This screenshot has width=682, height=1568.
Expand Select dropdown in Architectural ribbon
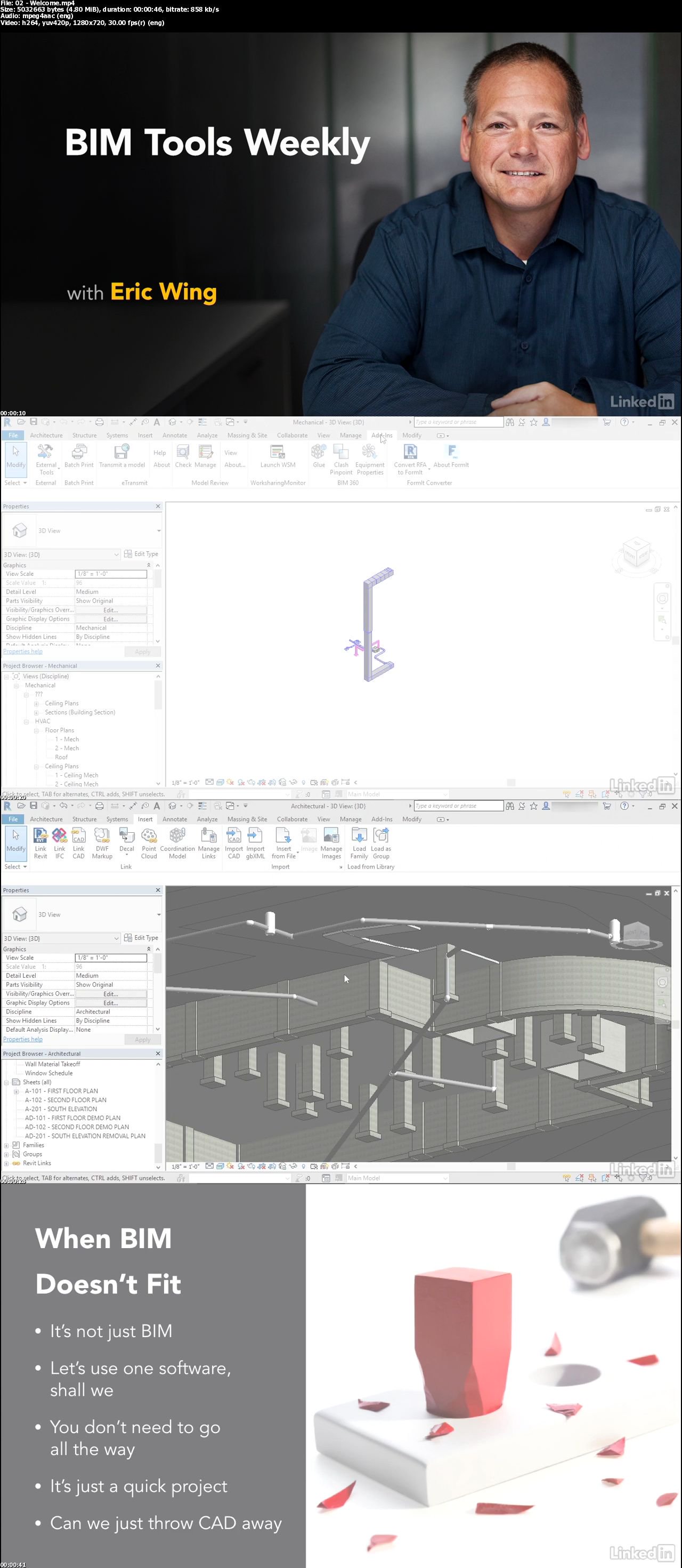coord(16,867)
